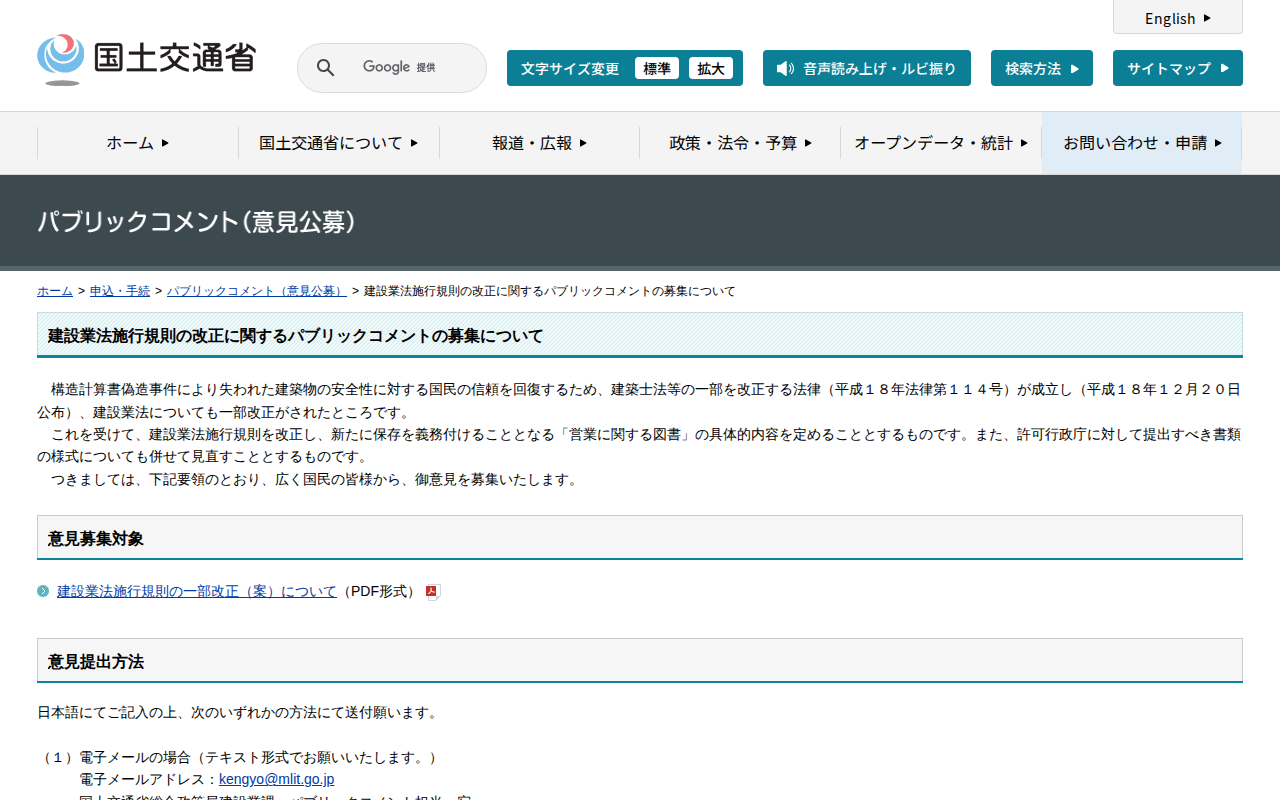
Task: Go to 申込・手続 breadcrumb link
Action: click(120, 291)
